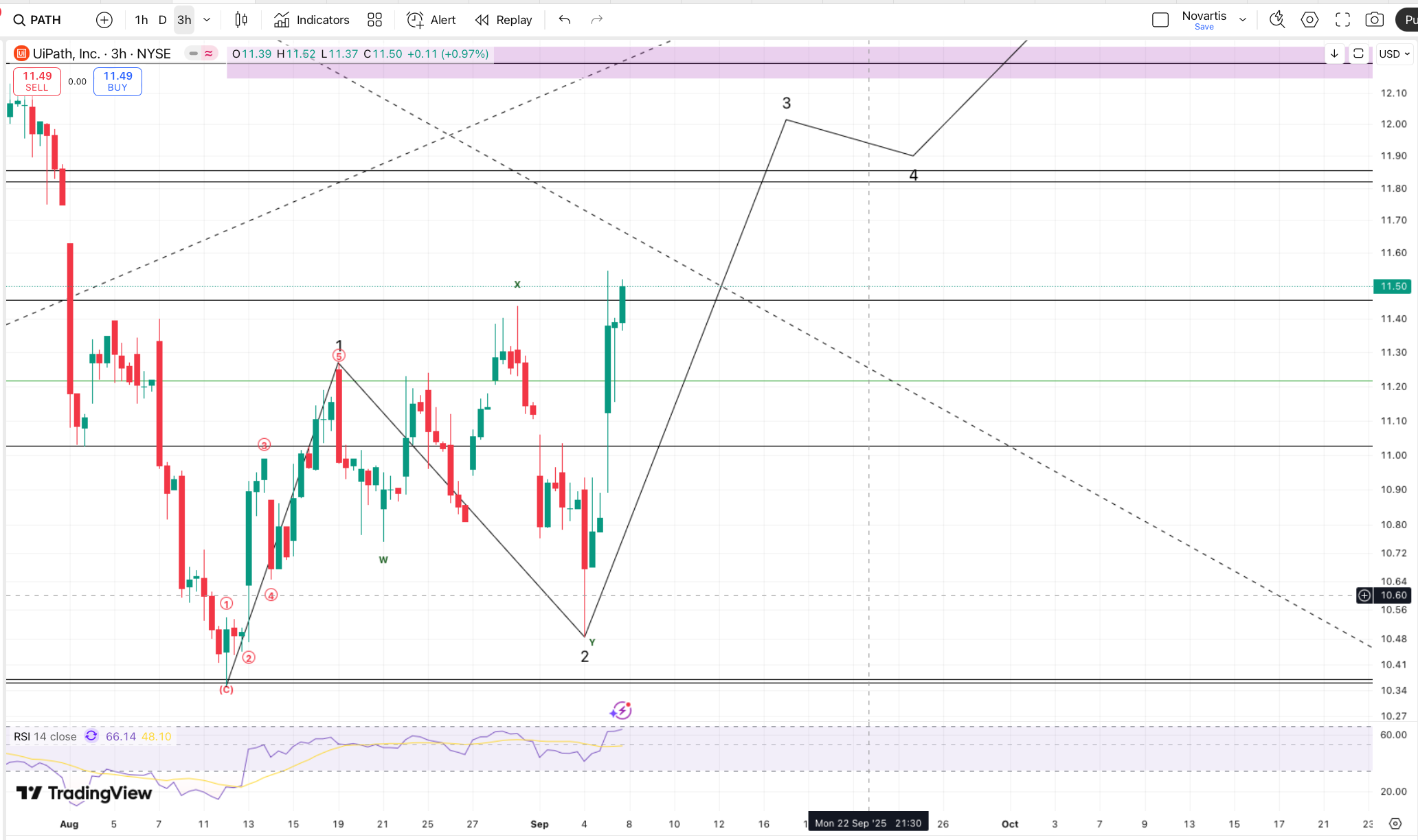Image resolution: width=1418 pixels, height=840 pixels.
Task: Toggle the maximize pane button
Action: point(1358,54)
